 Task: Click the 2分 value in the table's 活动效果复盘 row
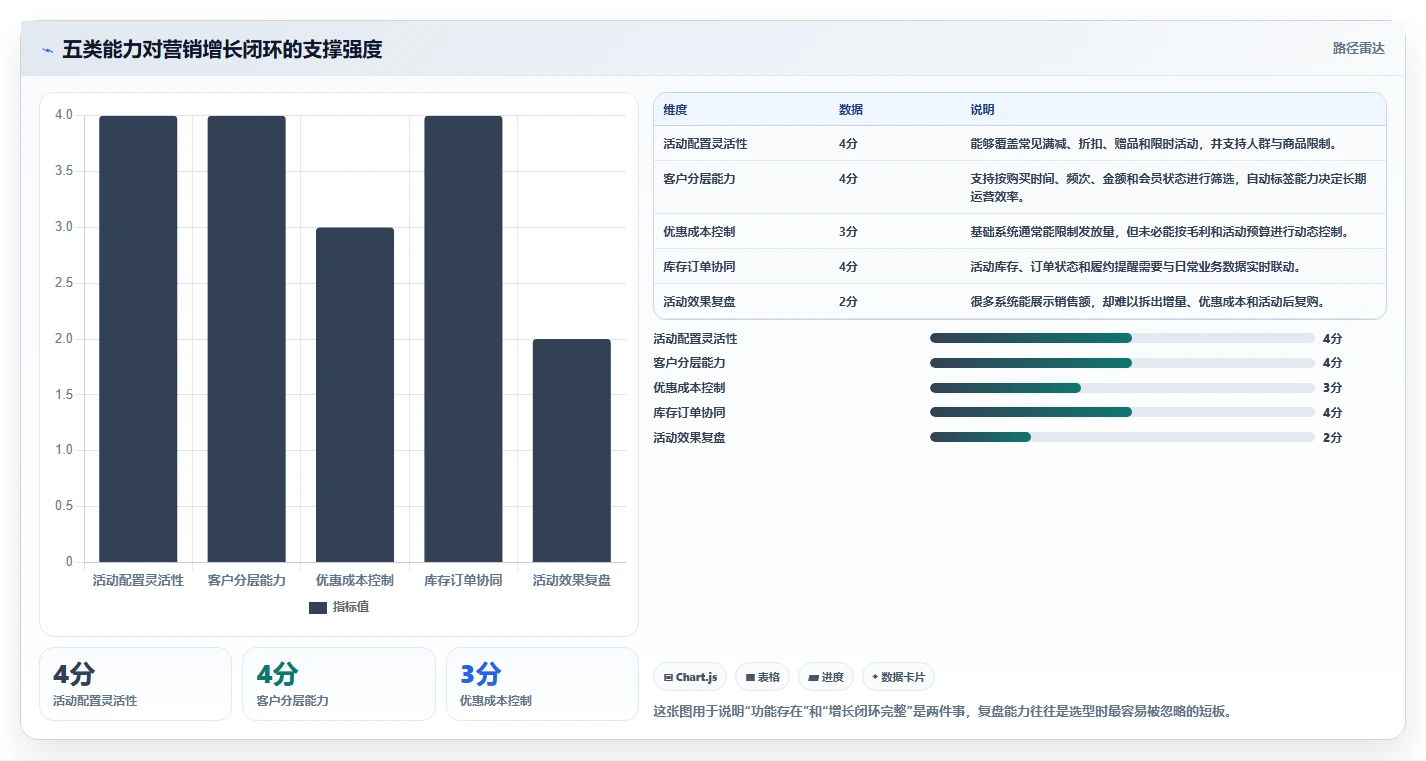coord(848,302)
